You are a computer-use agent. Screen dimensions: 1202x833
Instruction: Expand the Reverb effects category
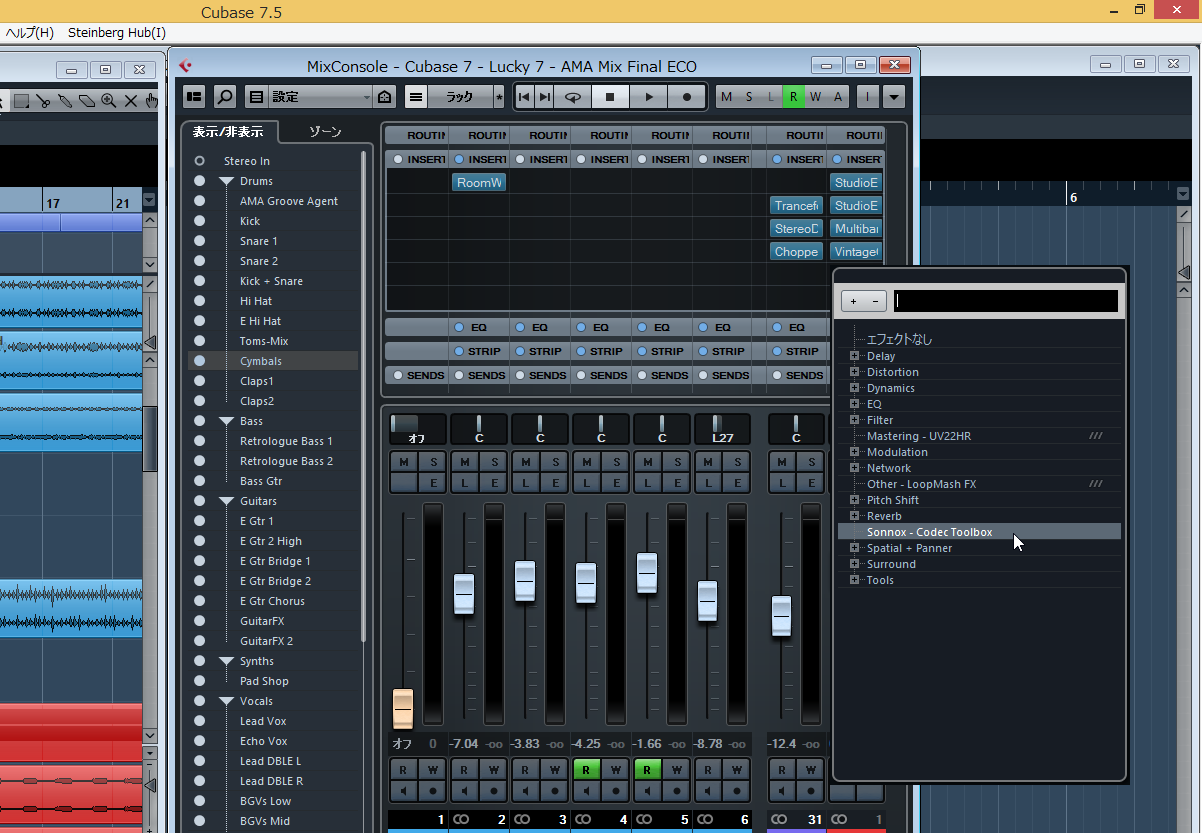pos(855,516)
